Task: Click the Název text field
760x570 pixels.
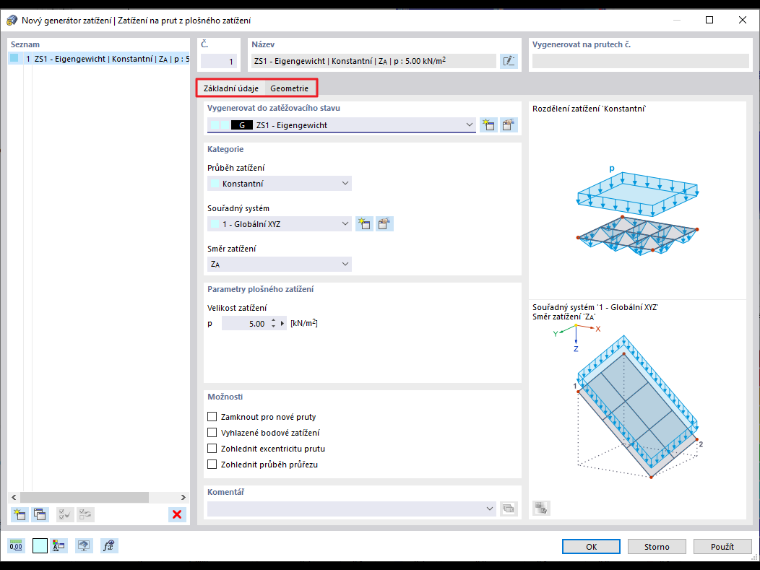Action: point(373,61)
